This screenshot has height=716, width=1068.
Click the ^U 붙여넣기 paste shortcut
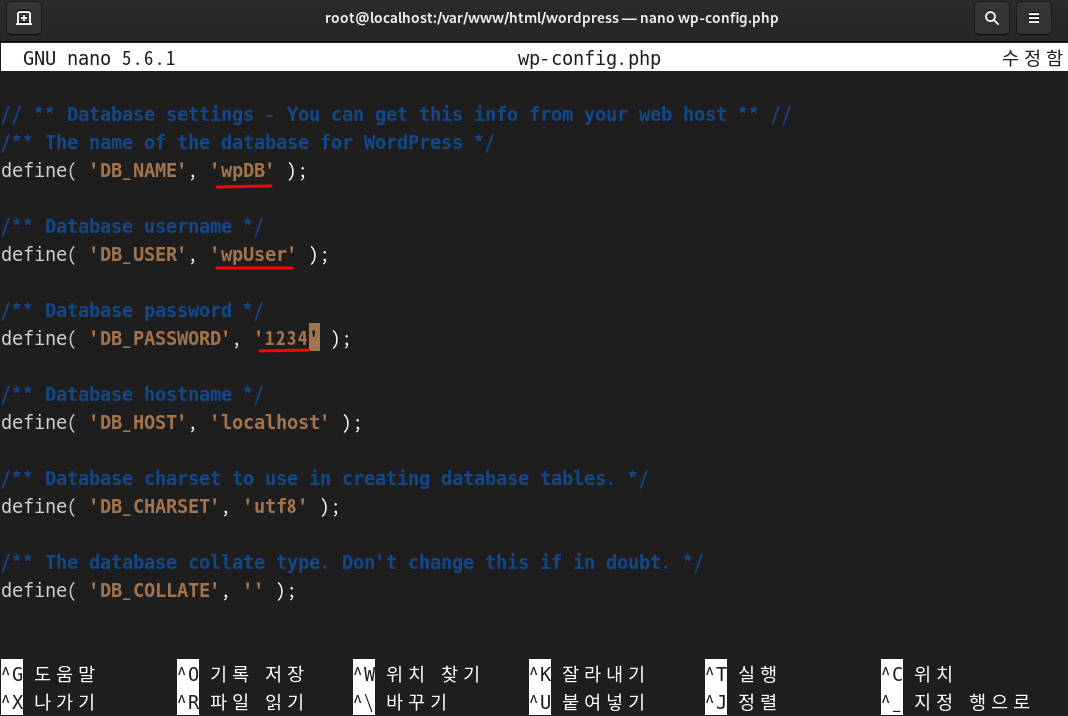coord(587,702)
